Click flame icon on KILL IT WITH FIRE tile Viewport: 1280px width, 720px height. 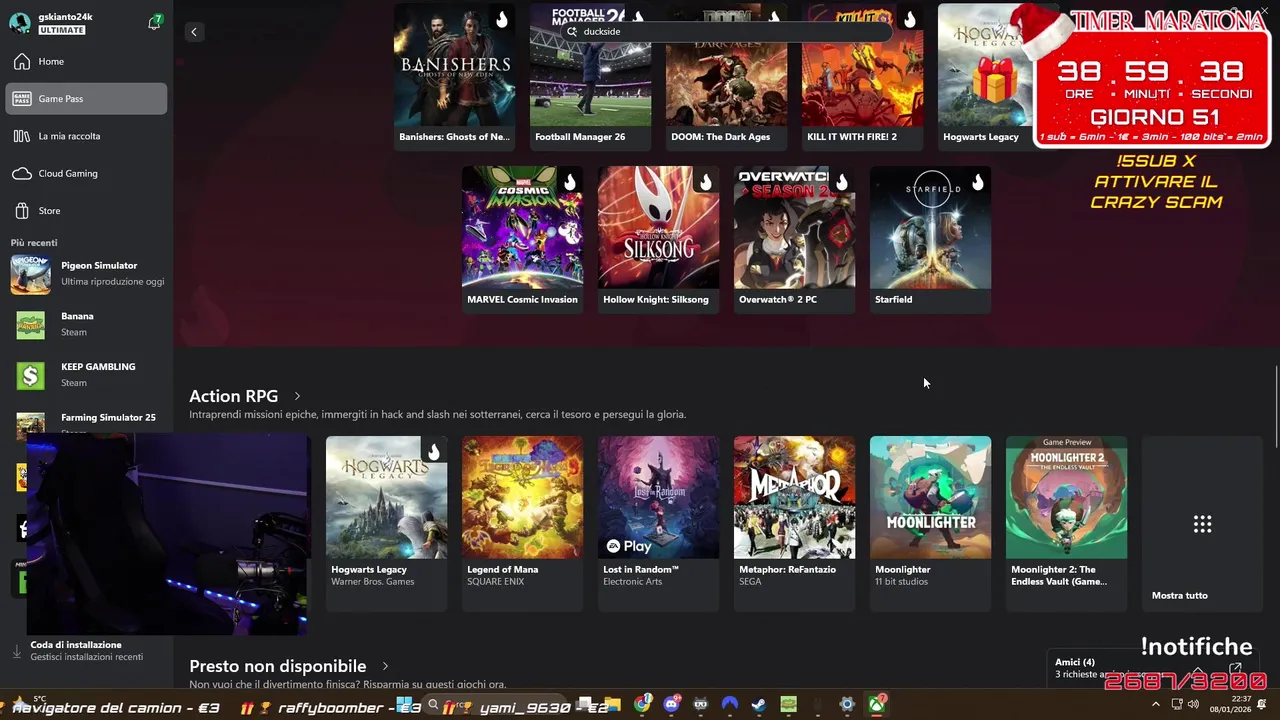pyautogui.click(x=909, y=19)
